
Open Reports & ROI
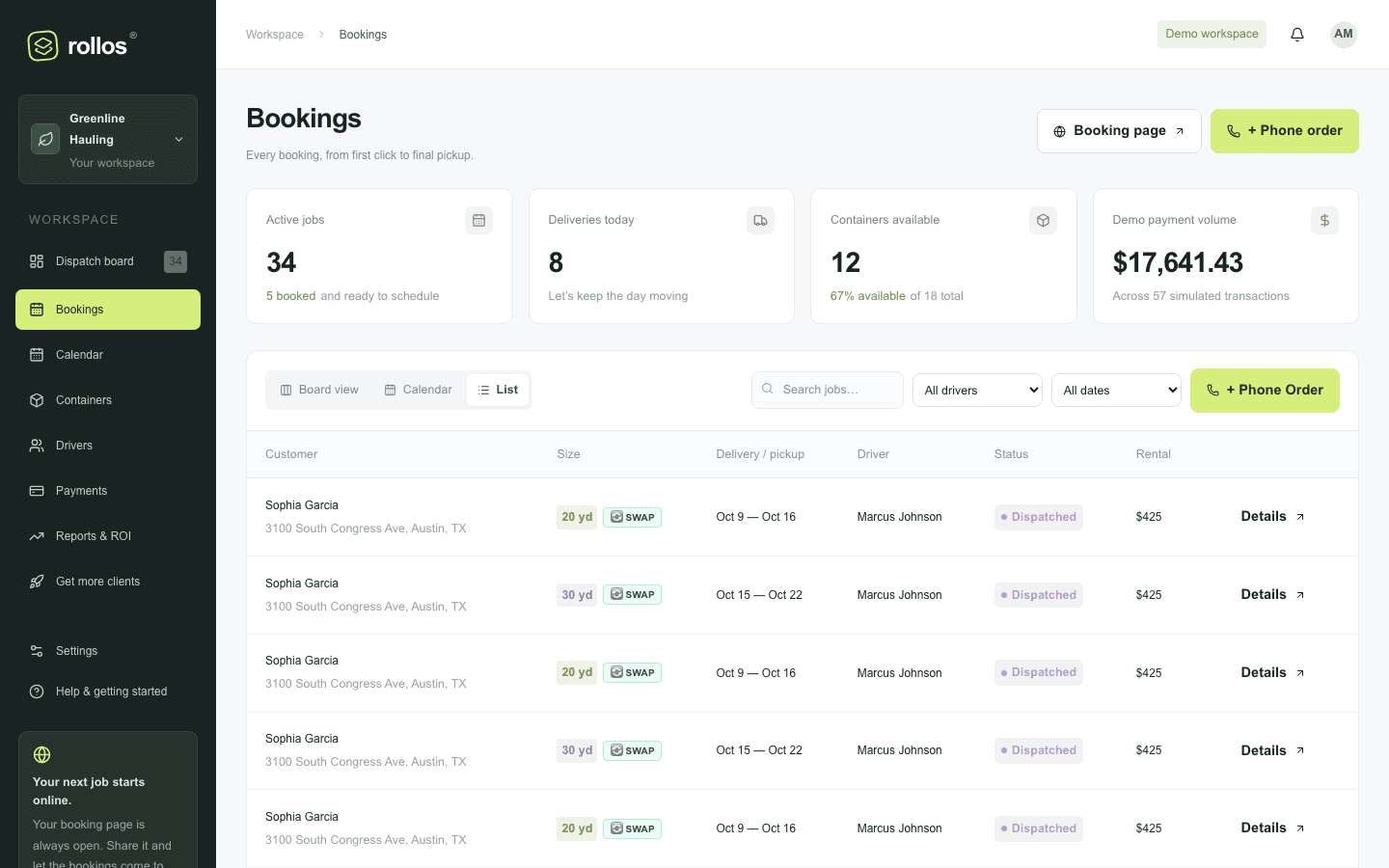click(108, 536)
